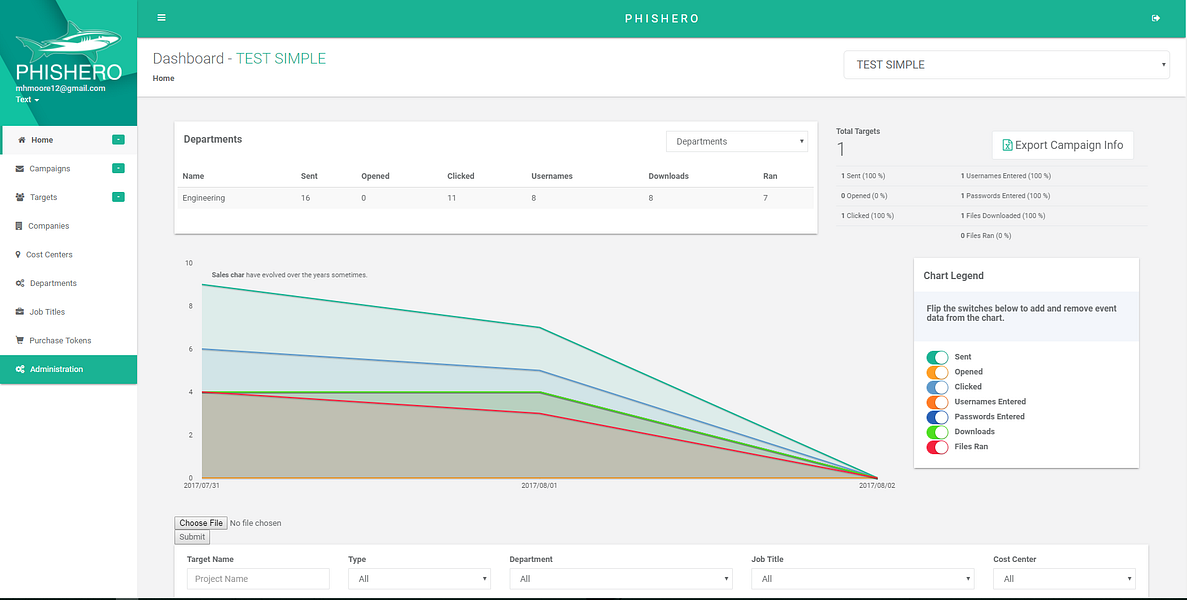Toggle the Files Ran chart switch
The width and height of the screenshot is (1187, 600).
[937, 447]
